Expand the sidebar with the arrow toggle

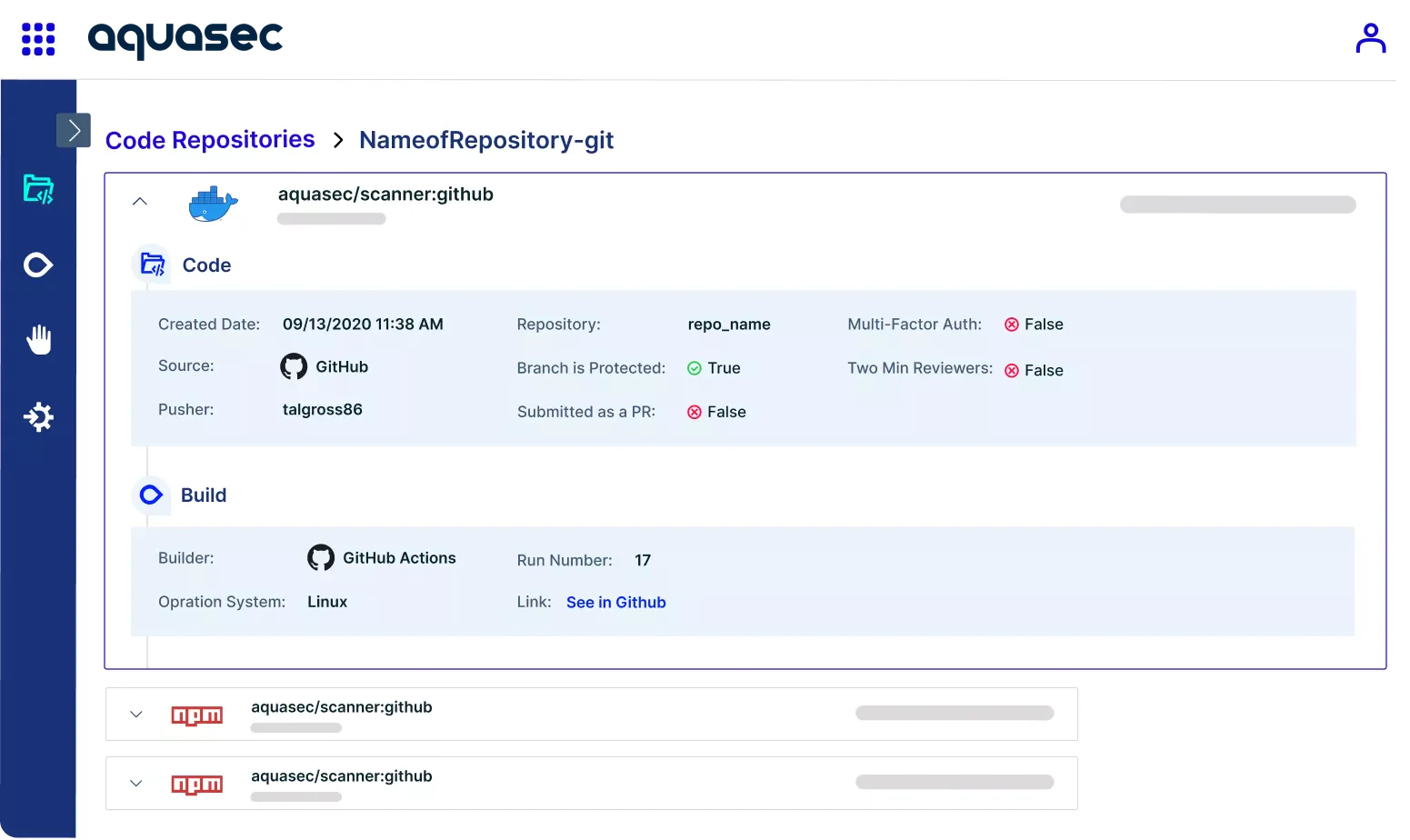(74, 130)
